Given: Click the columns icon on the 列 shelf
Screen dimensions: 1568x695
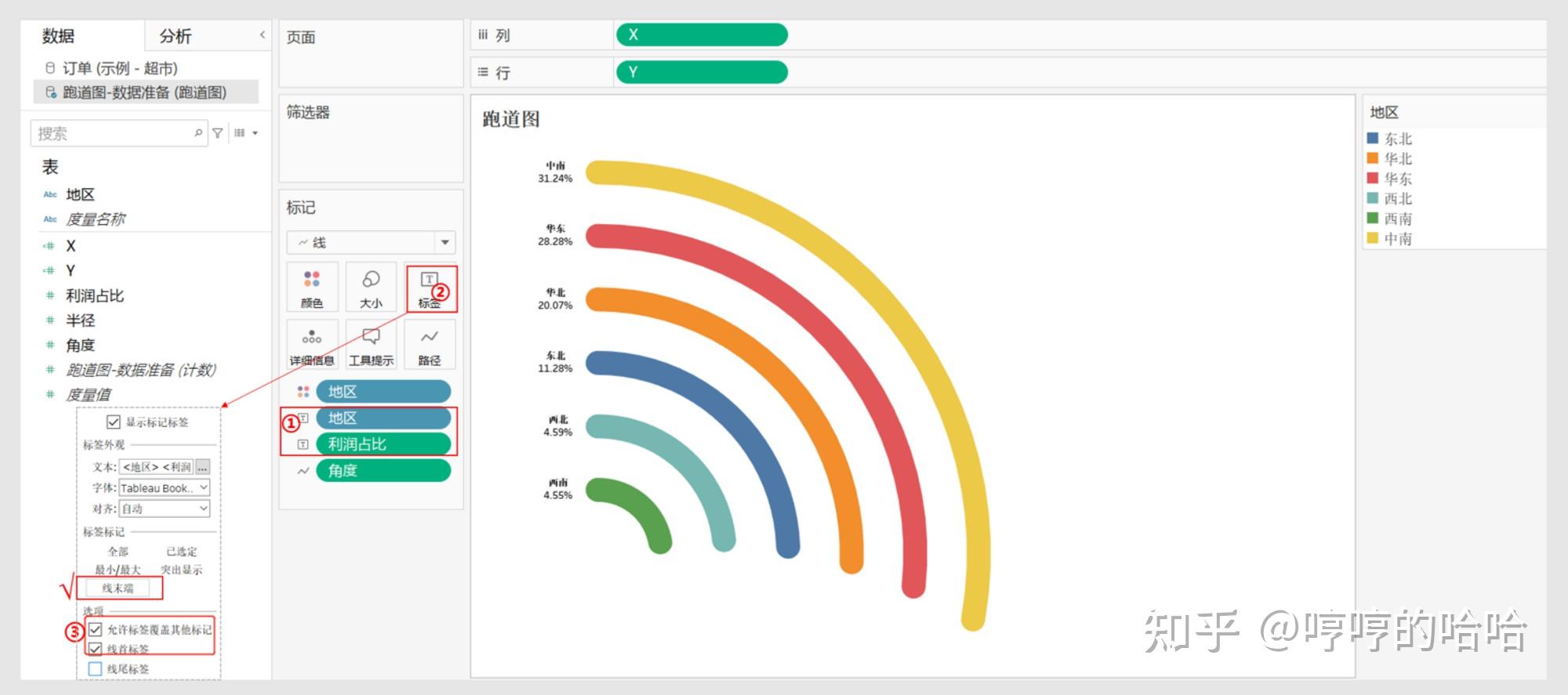Looking at the screenshot, I should (483, 34).
